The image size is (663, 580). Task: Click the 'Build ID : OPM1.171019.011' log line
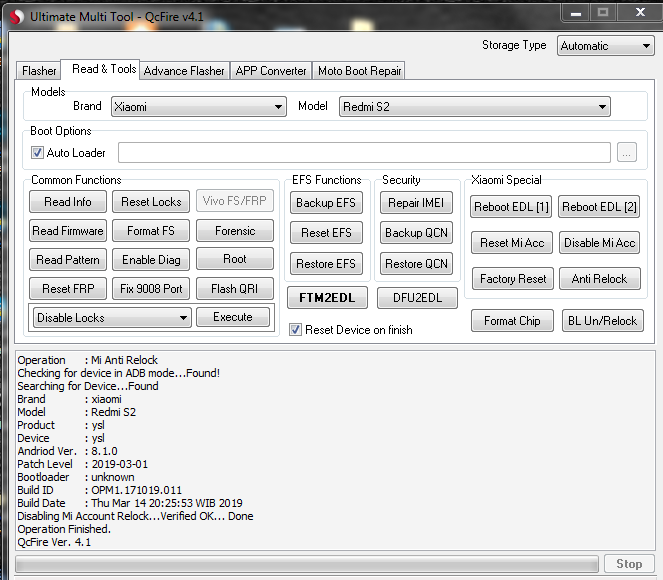pos(99,490)
